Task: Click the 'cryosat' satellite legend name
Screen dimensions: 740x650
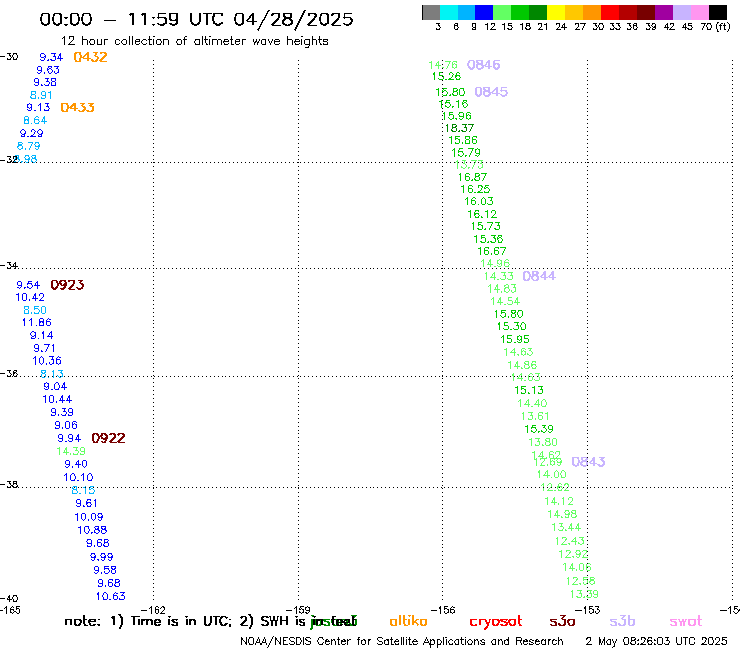Action: tap(496, 622)
